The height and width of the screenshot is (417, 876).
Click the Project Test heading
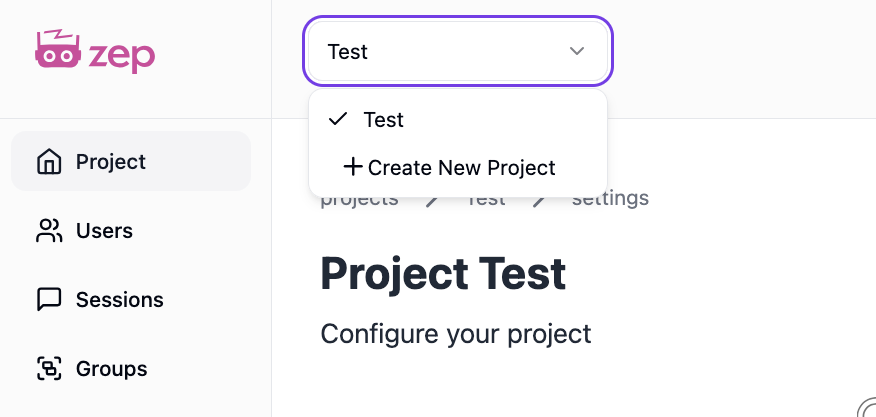[443, 273]
